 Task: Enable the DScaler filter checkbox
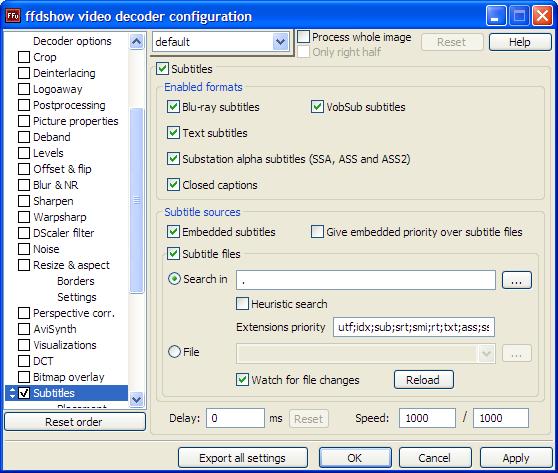(x=24, y=233)
